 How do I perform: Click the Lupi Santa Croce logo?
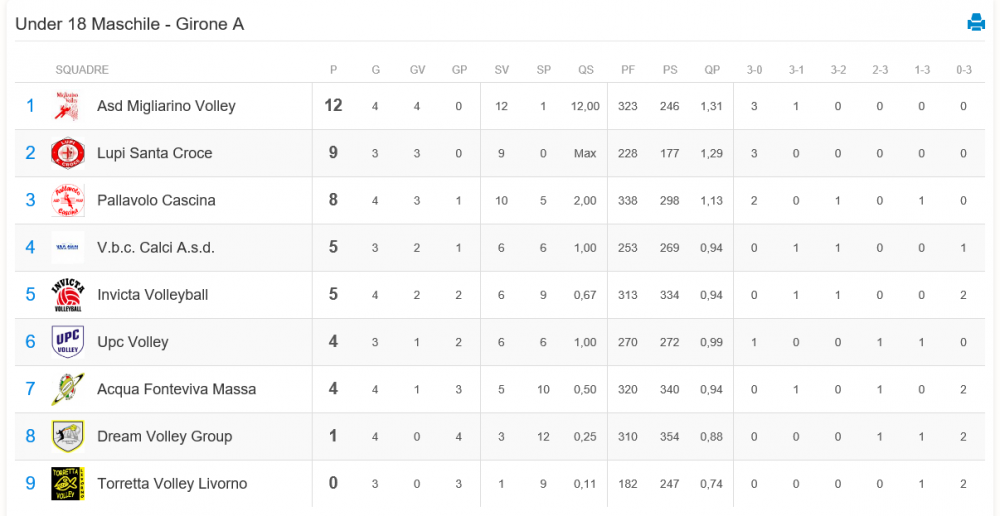tap(67, 153)
